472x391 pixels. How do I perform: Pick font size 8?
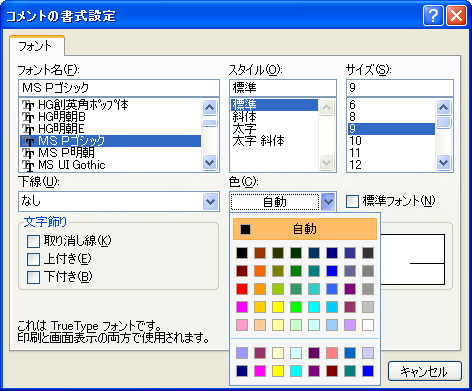(391, 117)
